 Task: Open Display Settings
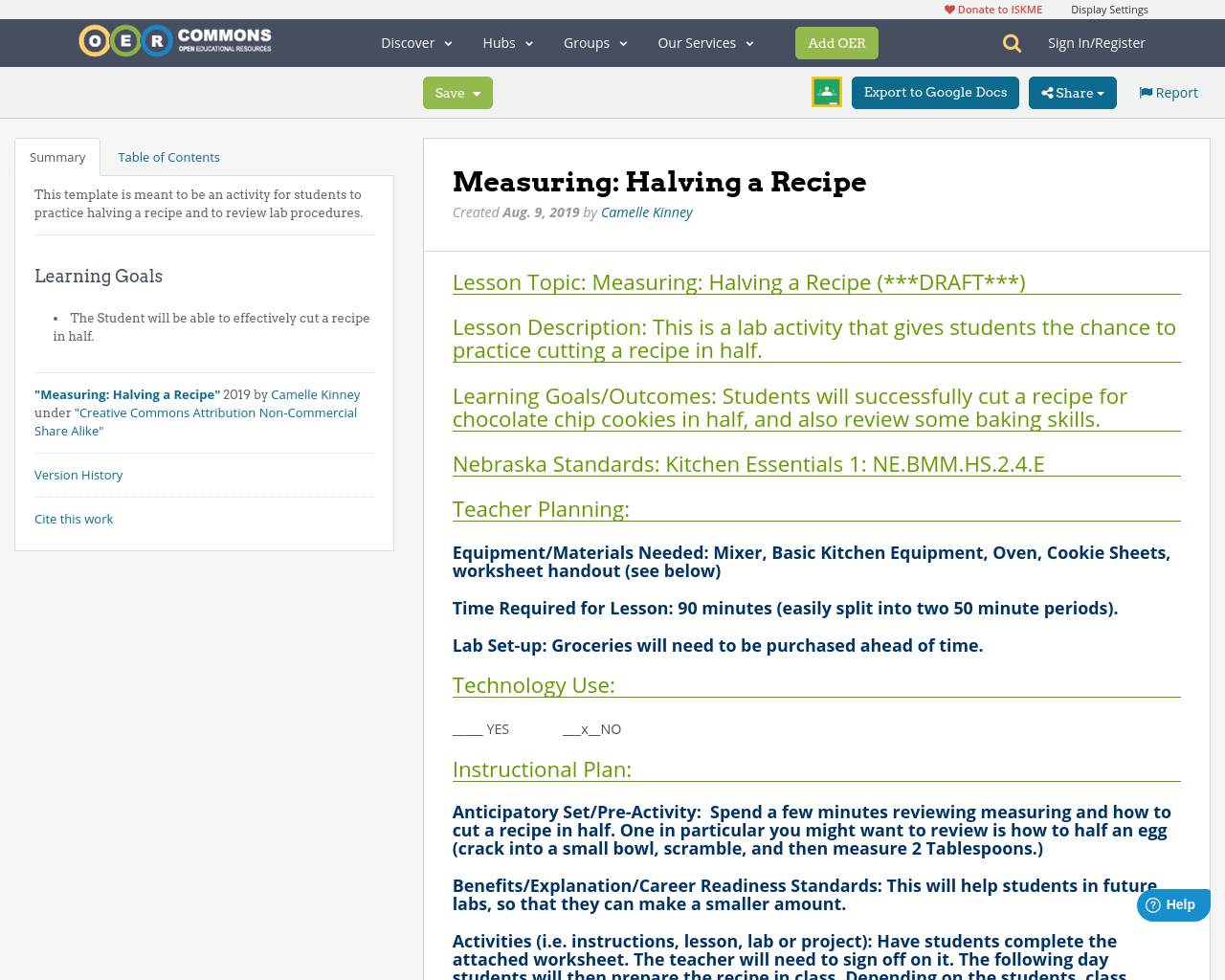[x=1109, y=8]
